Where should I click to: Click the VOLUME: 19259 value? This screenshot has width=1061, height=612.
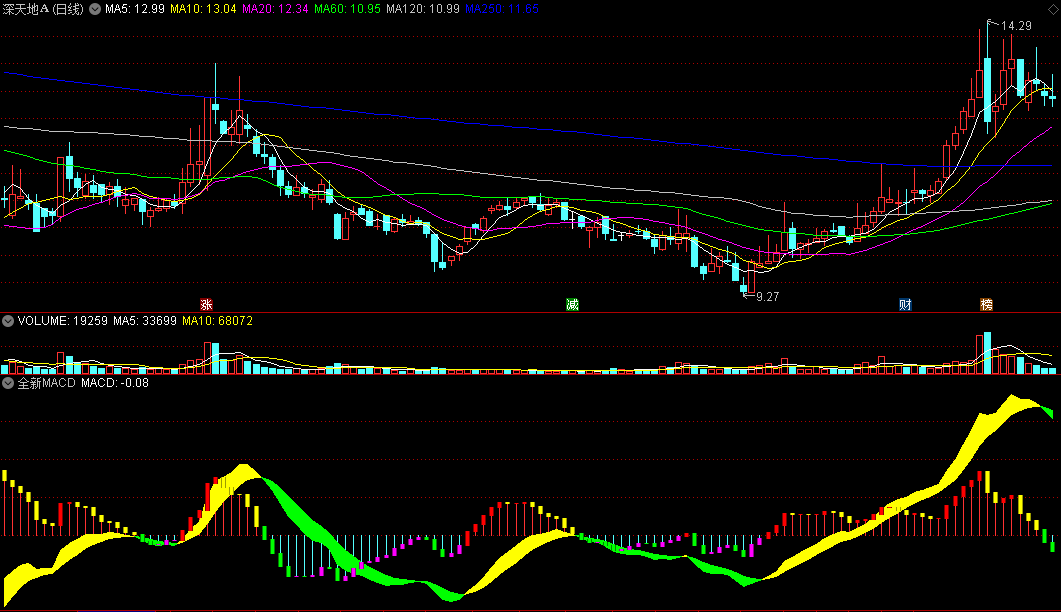tap(62, 321)
